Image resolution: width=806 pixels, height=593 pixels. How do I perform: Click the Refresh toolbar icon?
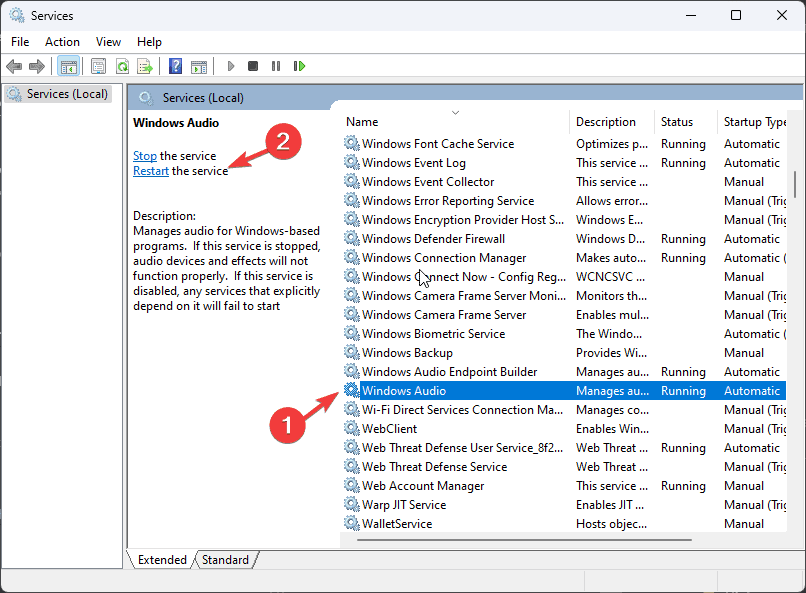coord(122,66)
